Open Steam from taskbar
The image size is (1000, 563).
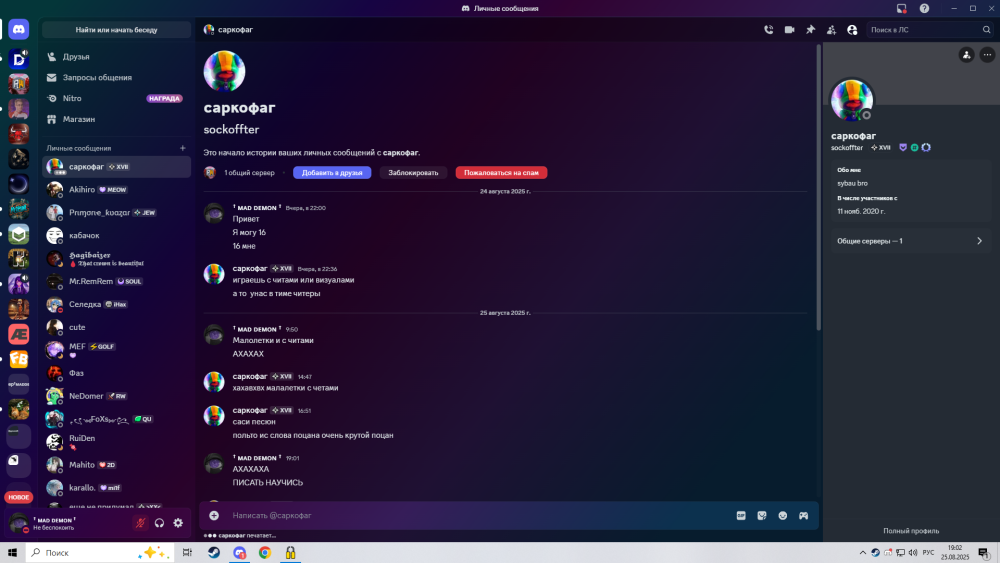(x=214, y=553)
